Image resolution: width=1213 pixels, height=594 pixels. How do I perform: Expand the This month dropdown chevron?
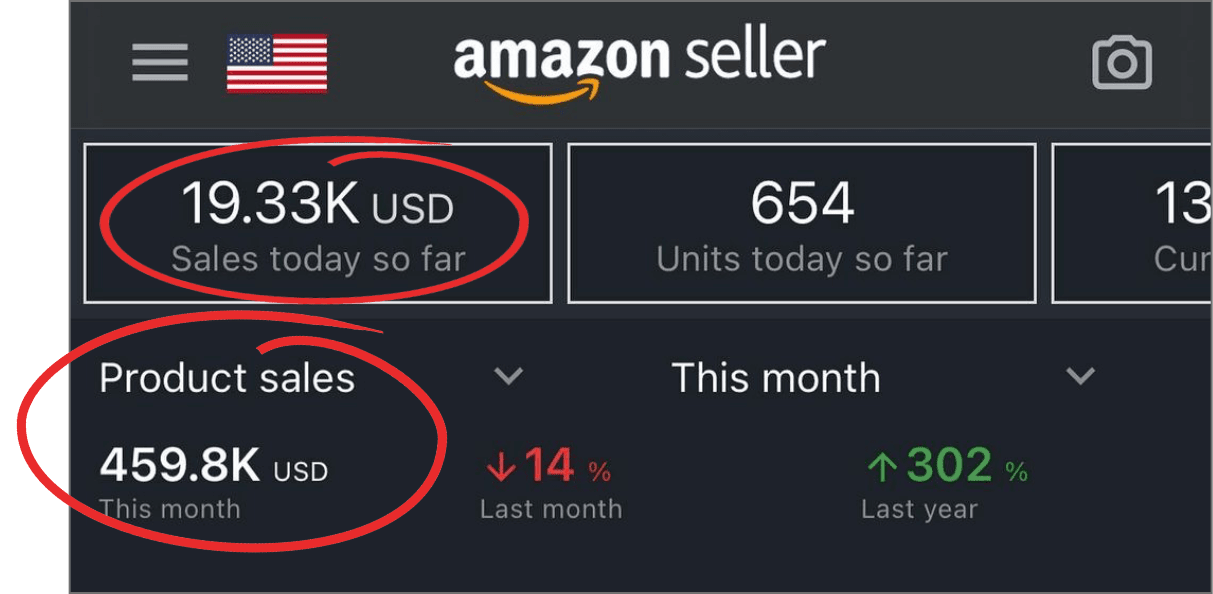click(1080, 377)
